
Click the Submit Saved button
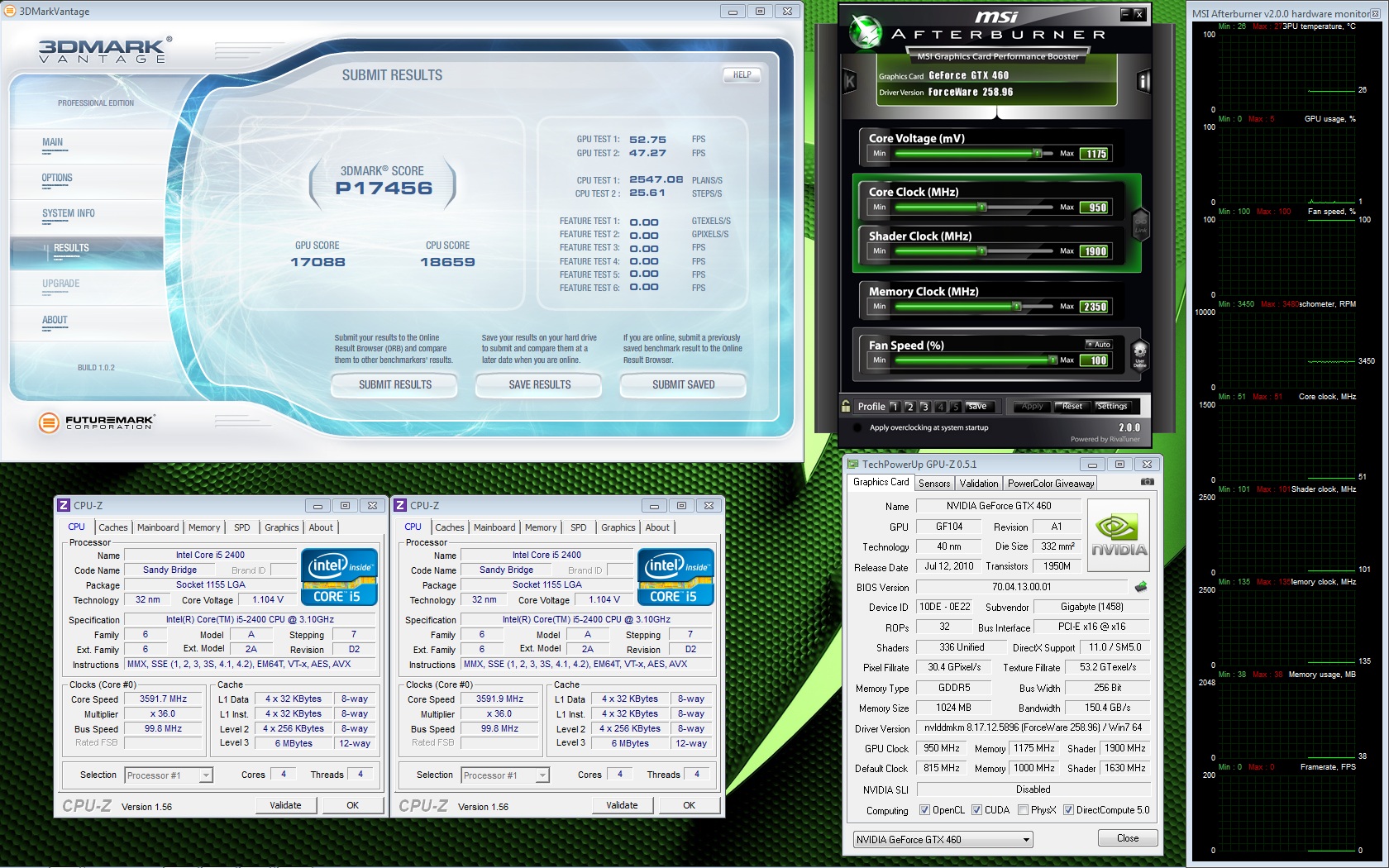pos(684,385)
